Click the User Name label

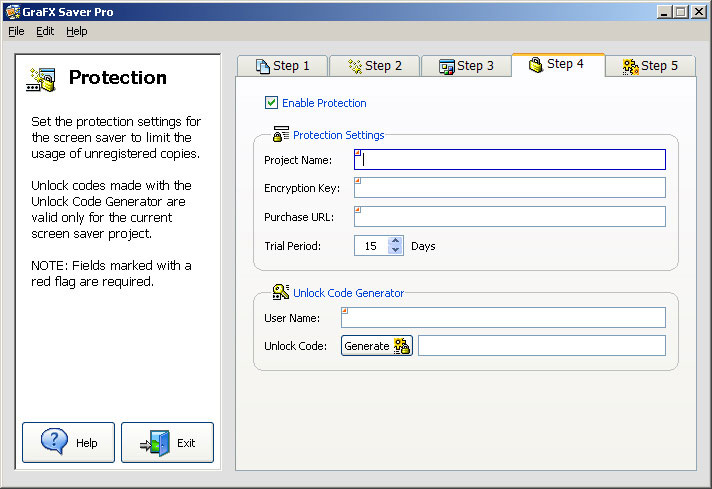pos(292,318)
